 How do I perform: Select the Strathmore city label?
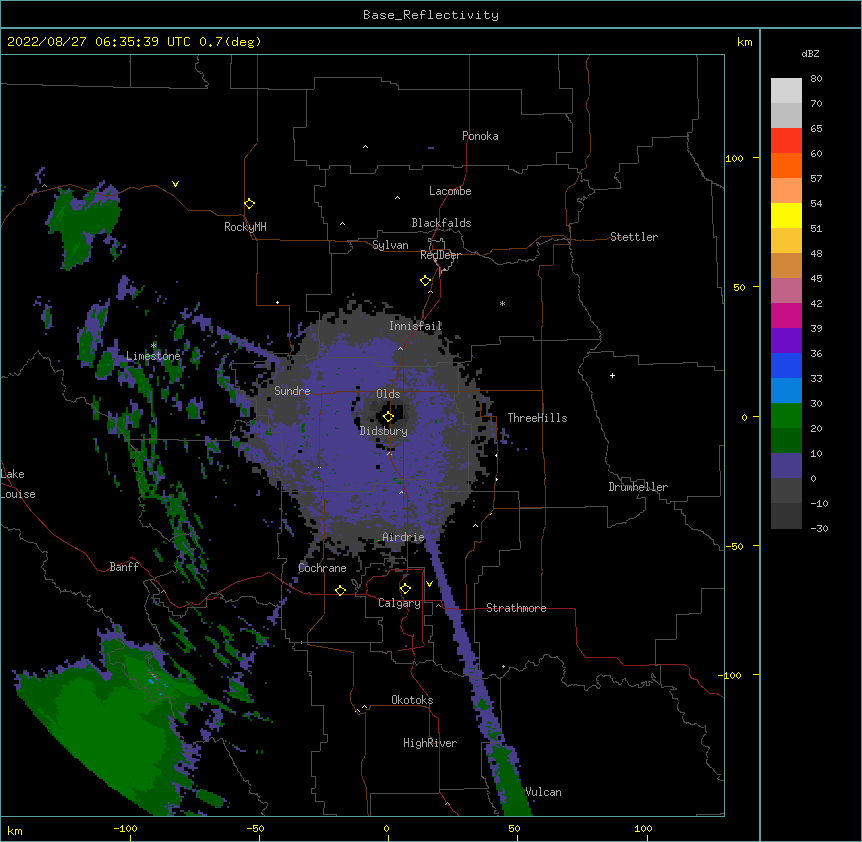[516, 608]
